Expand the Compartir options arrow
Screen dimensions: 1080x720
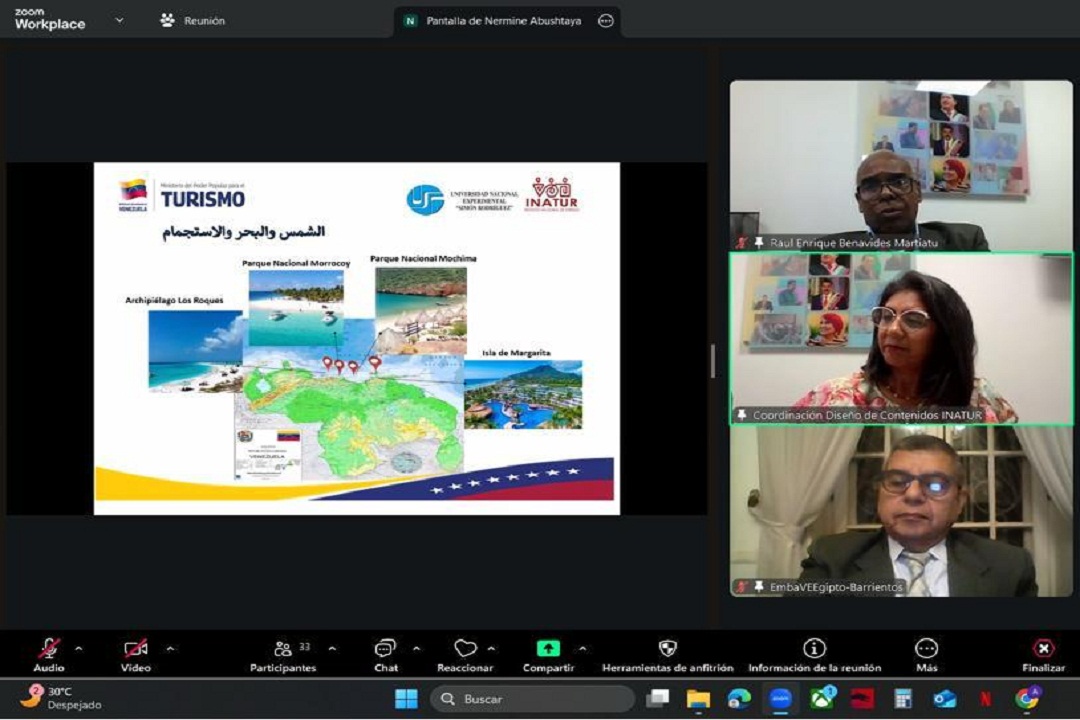[x=582, y=648]
